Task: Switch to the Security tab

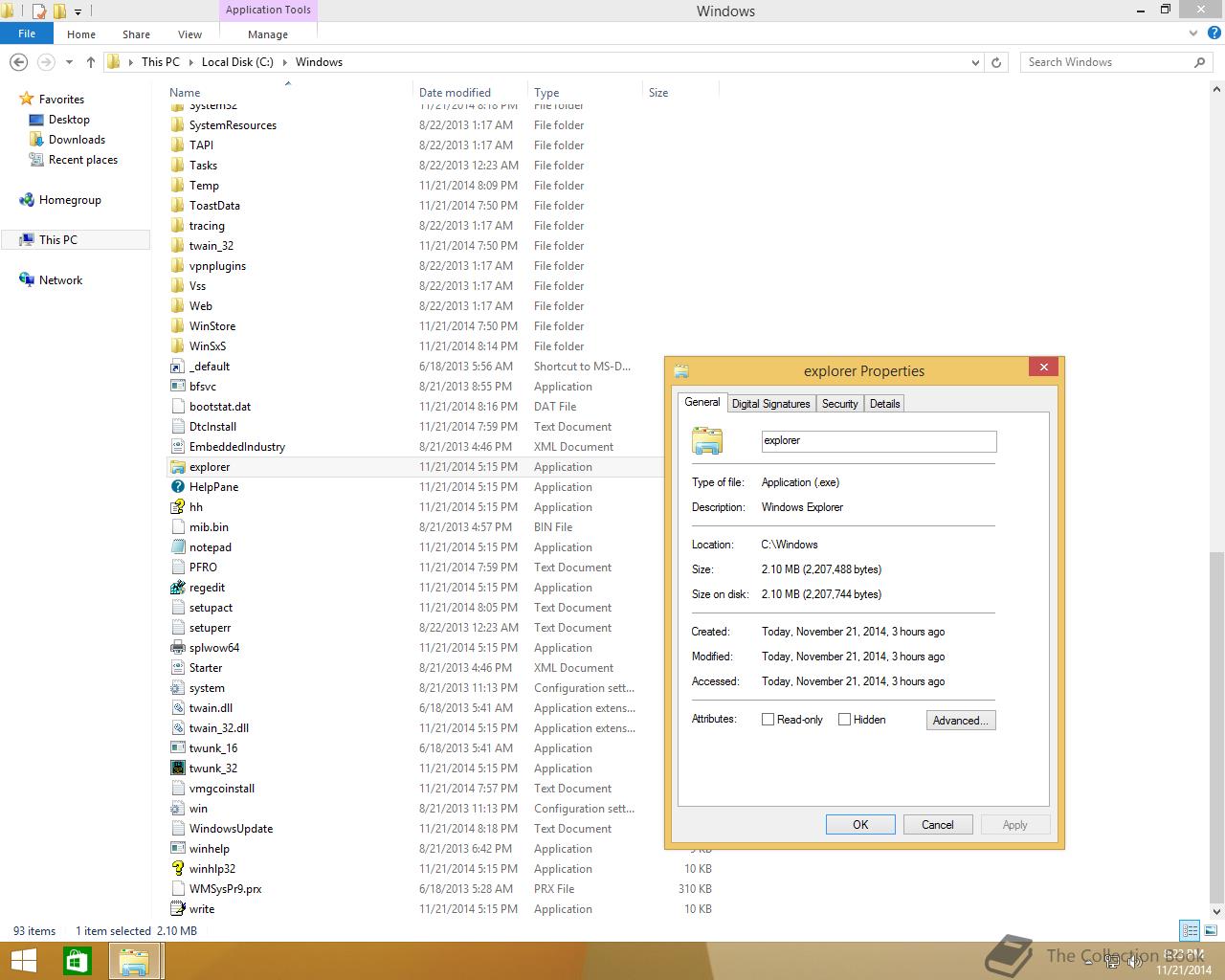Action: pos(840,404)
